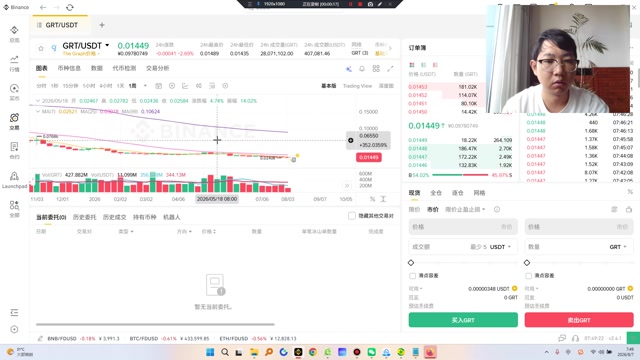Open the calculator icon in order panel
This screenshot has height=360, width=640.
click(629, 209)
